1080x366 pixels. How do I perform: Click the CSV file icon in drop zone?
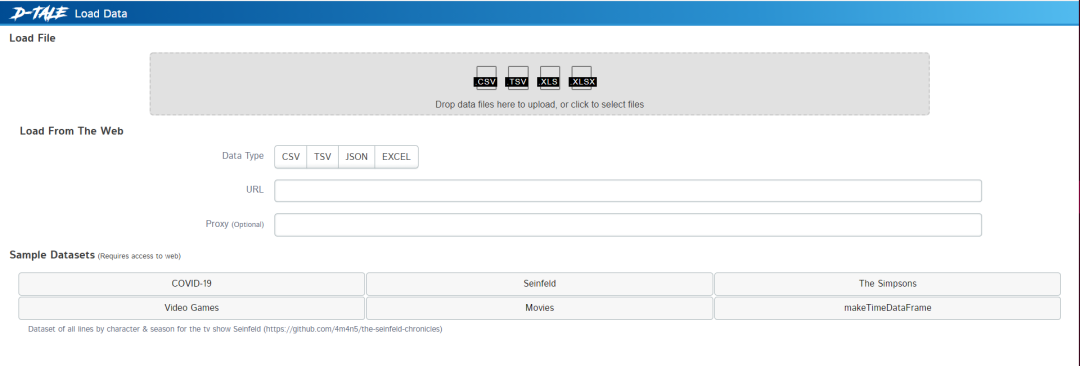[x=486, y=77]
